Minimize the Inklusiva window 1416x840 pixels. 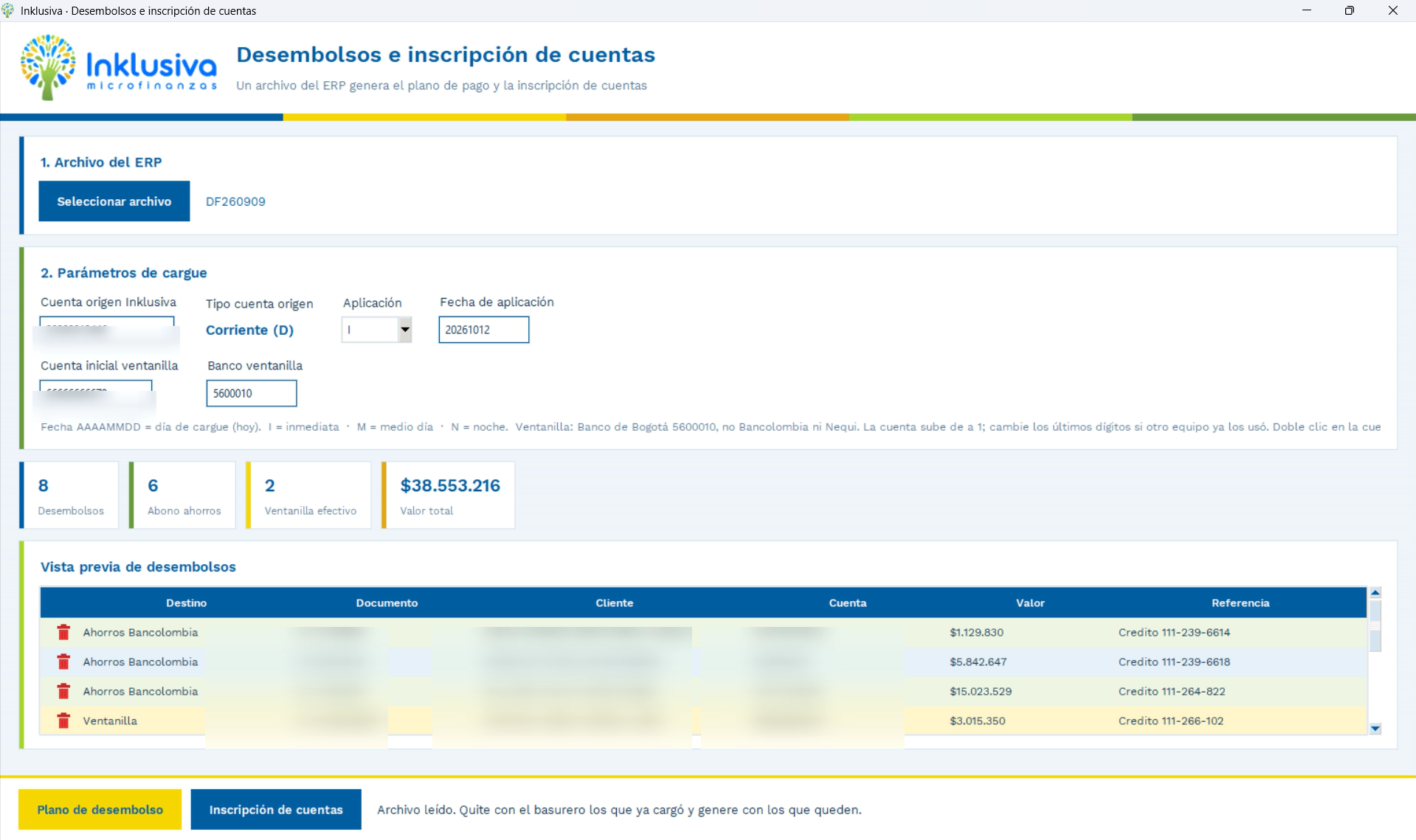[1307, 10]
